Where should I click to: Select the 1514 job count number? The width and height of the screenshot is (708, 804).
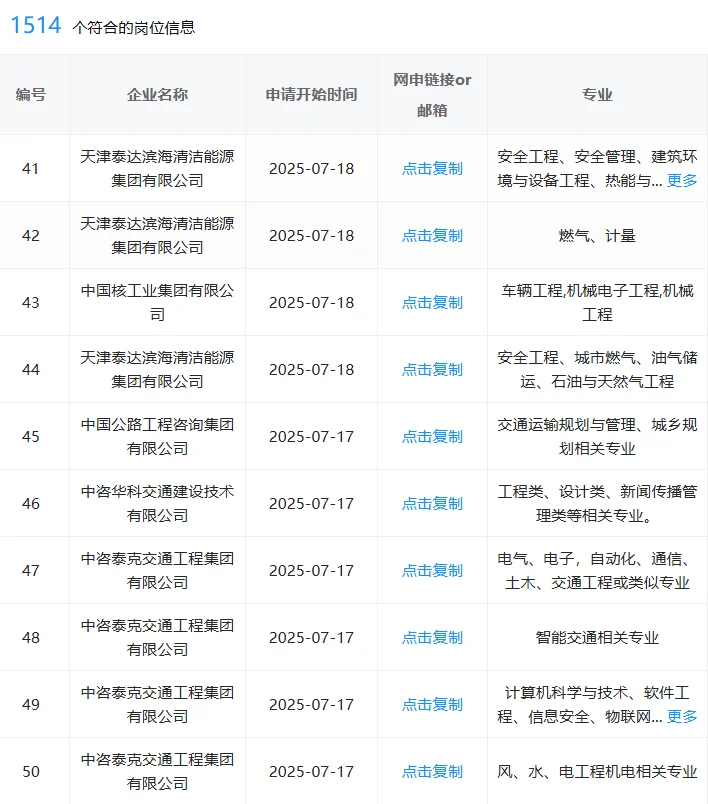[36, 25]
